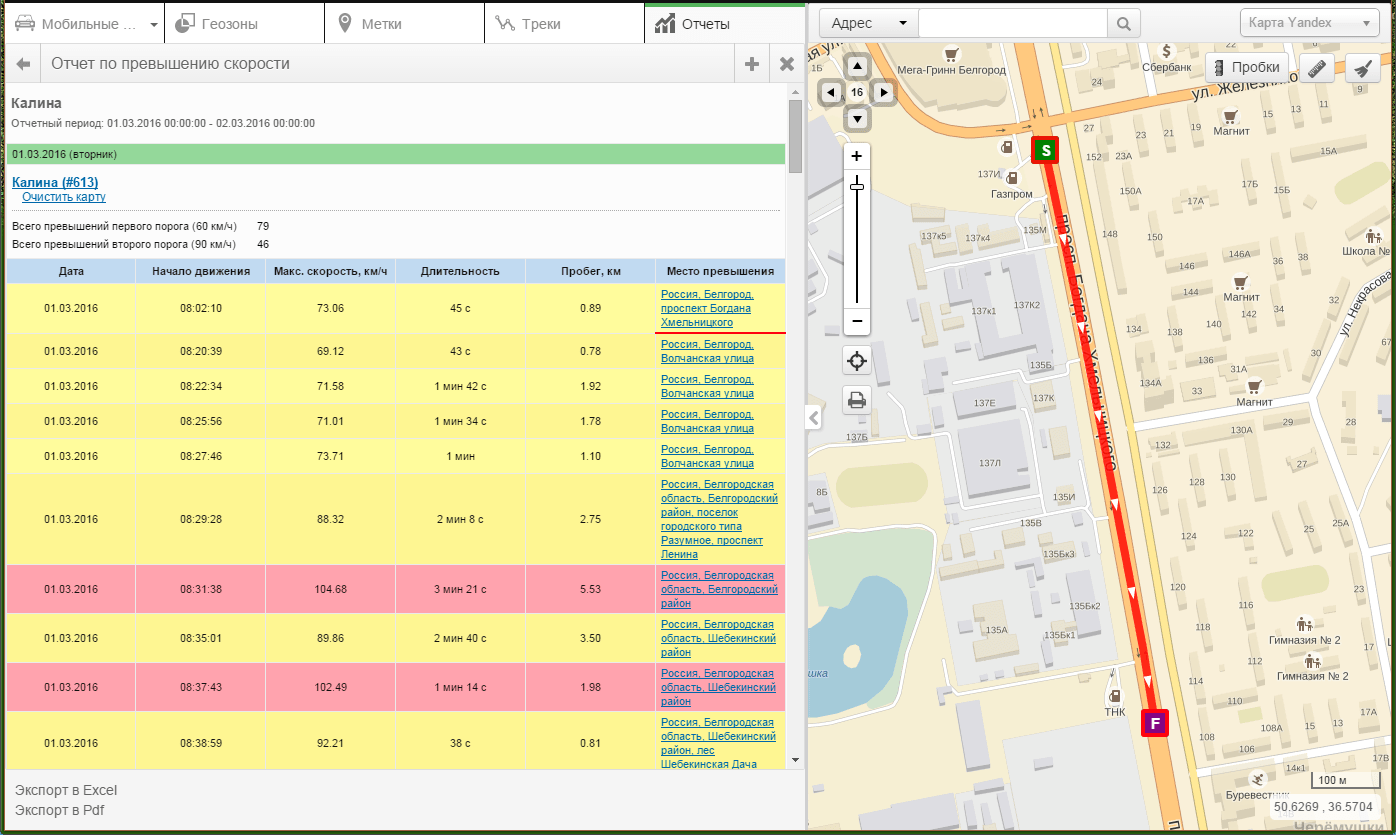
Task: Click the green S start marker
Action: (1045, 150)
